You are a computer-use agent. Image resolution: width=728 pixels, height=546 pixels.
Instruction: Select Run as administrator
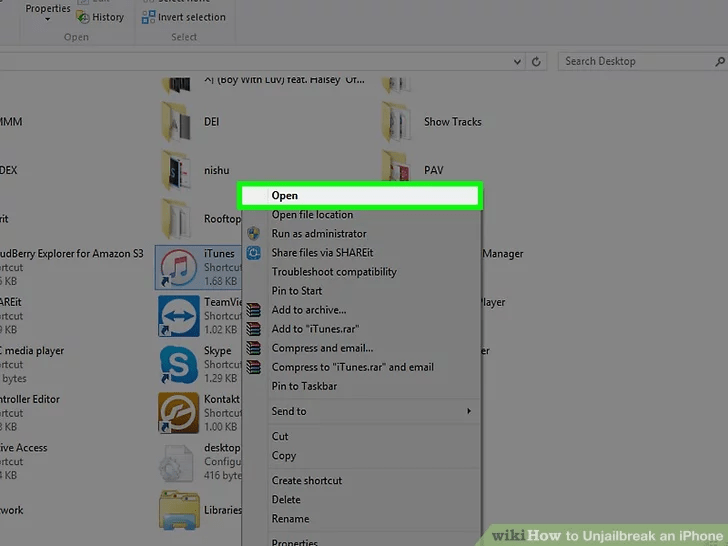[319, 234]
